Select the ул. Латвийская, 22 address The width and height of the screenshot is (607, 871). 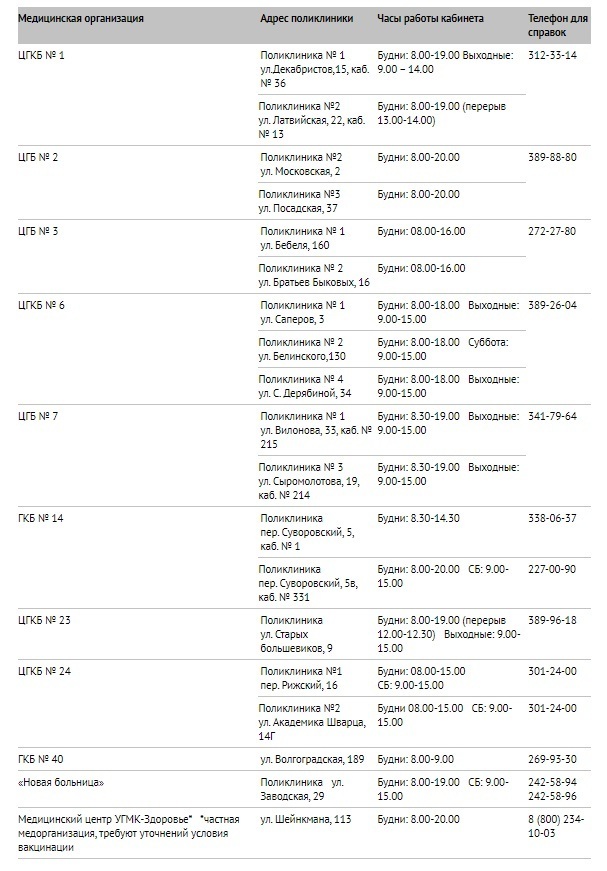pos(312,120)
